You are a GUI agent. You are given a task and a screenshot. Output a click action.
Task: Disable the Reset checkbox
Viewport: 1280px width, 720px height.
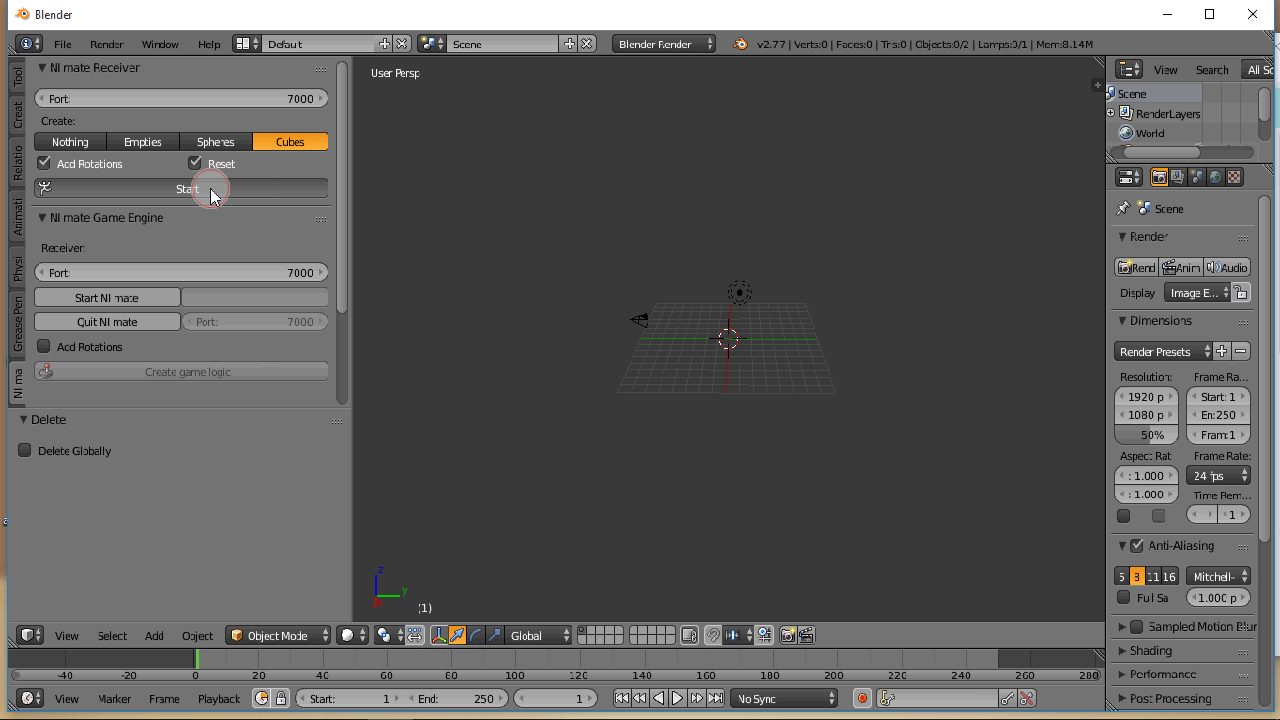pyautogui.click(x=195, y=163)
